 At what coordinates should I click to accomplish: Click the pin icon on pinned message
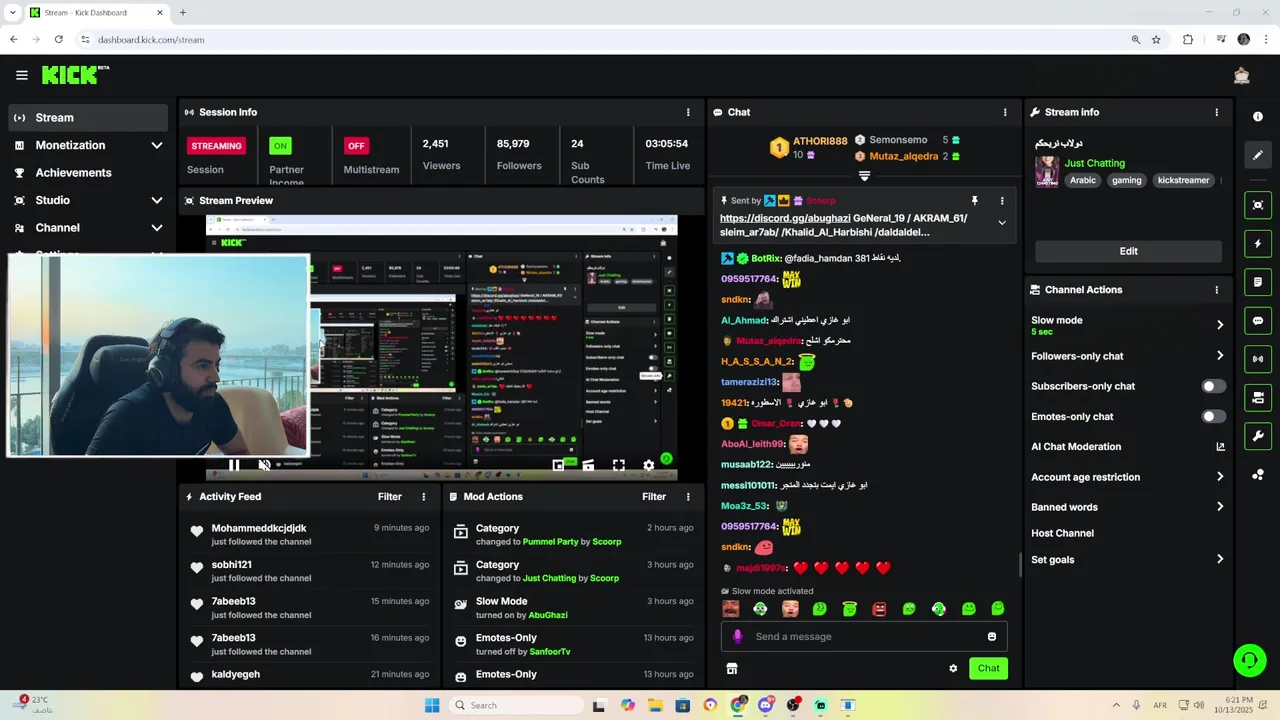pyautogui.click(x=974, y=201)
